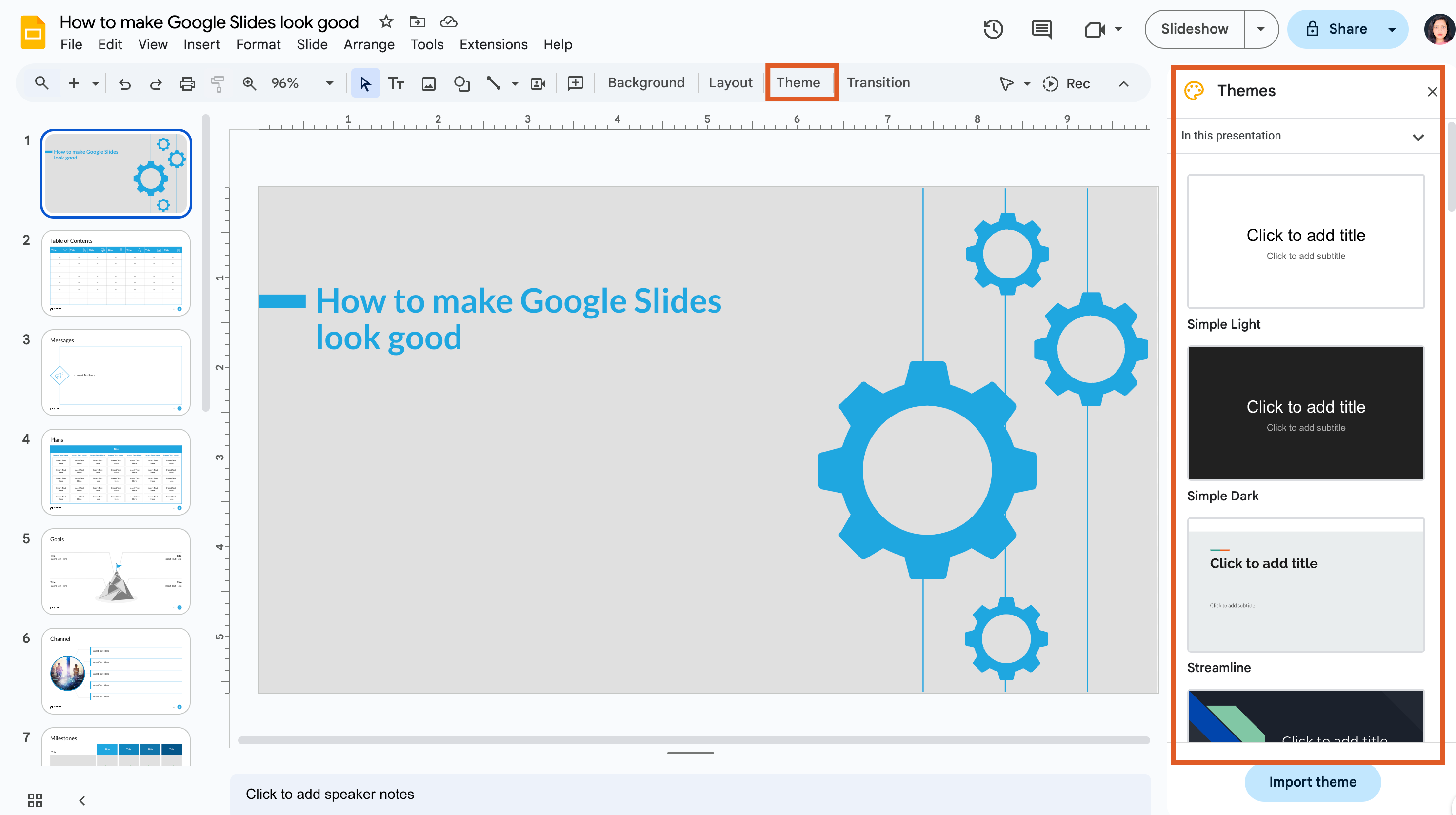Click the Slideshow button
Image resolution: width=1456 pixels, height=815 pixels.
tap(1194, 29)
